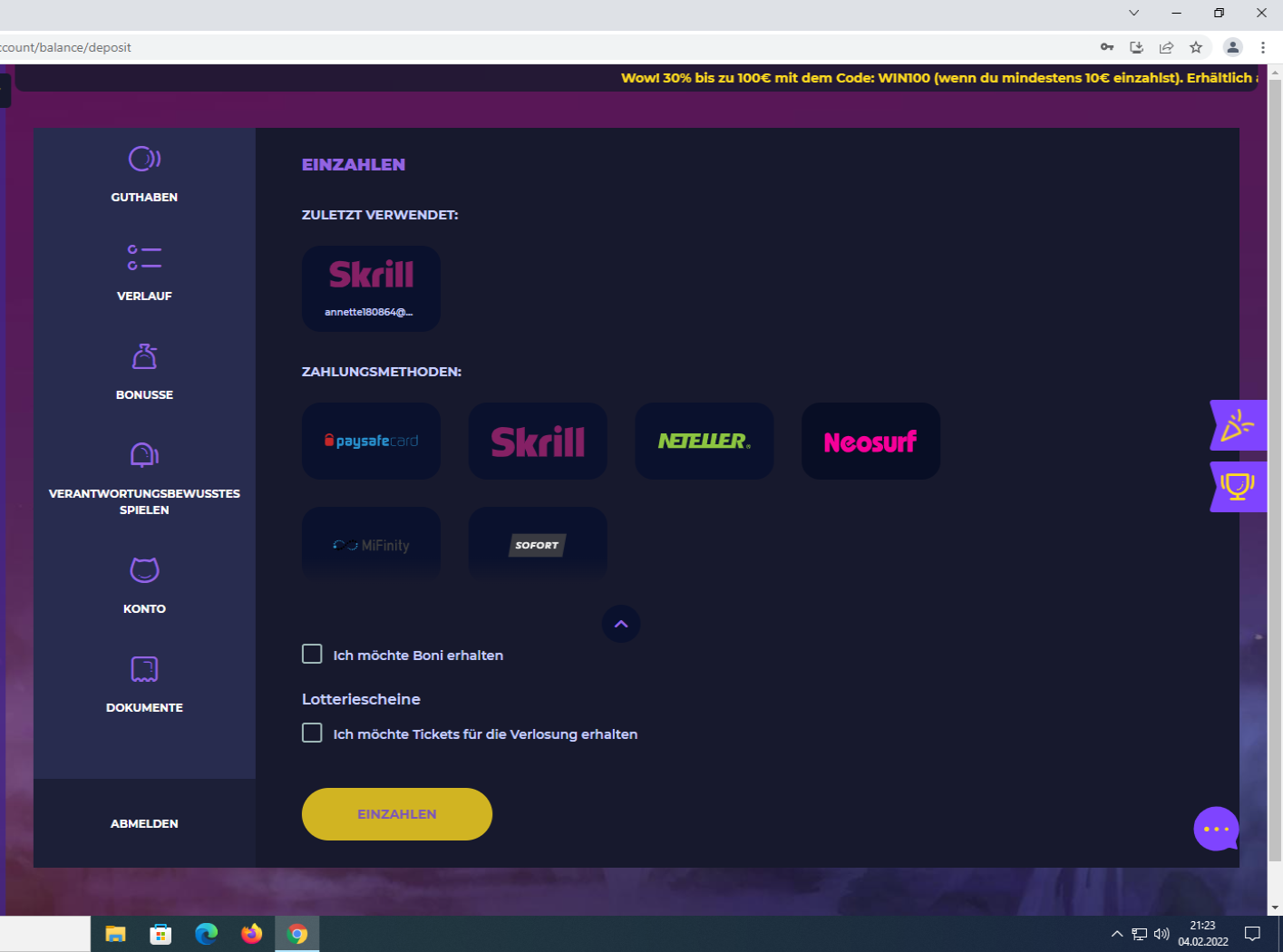Tick the lottery tickets Verlosung checkbox
Viewport: 1283px width, 952px height.
point(312,733)
